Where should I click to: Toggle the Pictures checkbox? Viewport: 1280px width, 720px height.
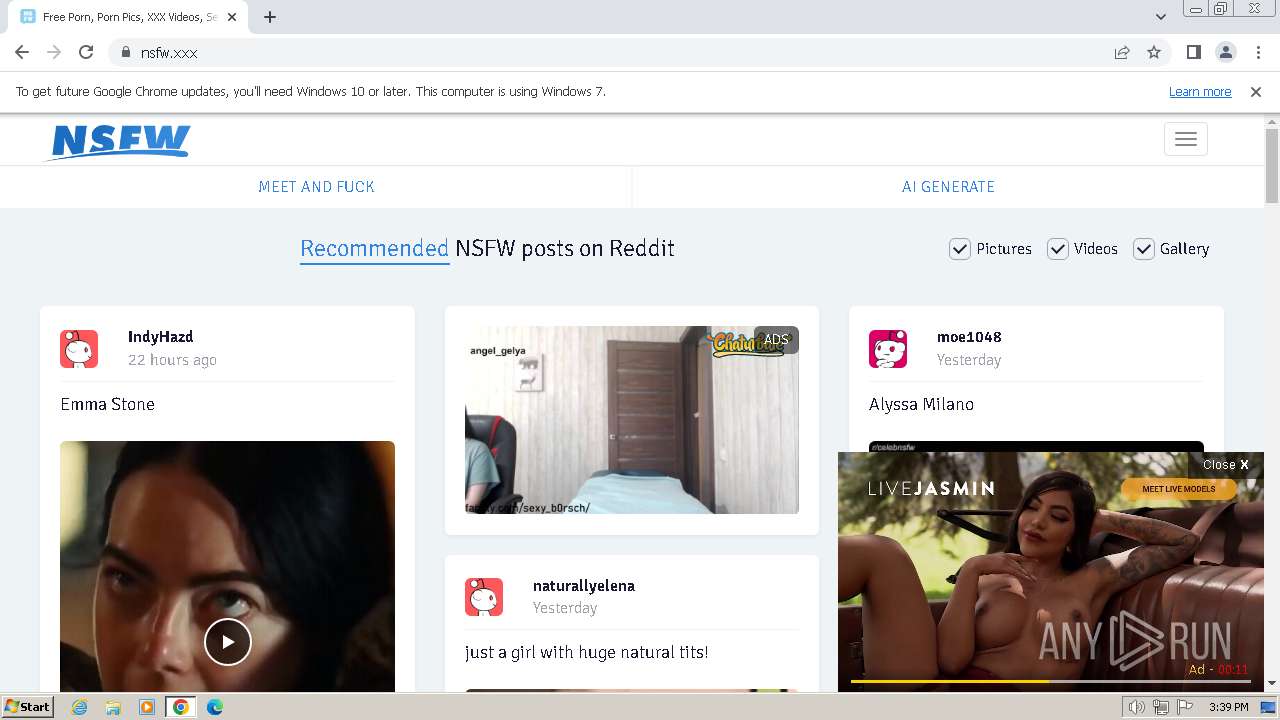(x=959, y=249)
